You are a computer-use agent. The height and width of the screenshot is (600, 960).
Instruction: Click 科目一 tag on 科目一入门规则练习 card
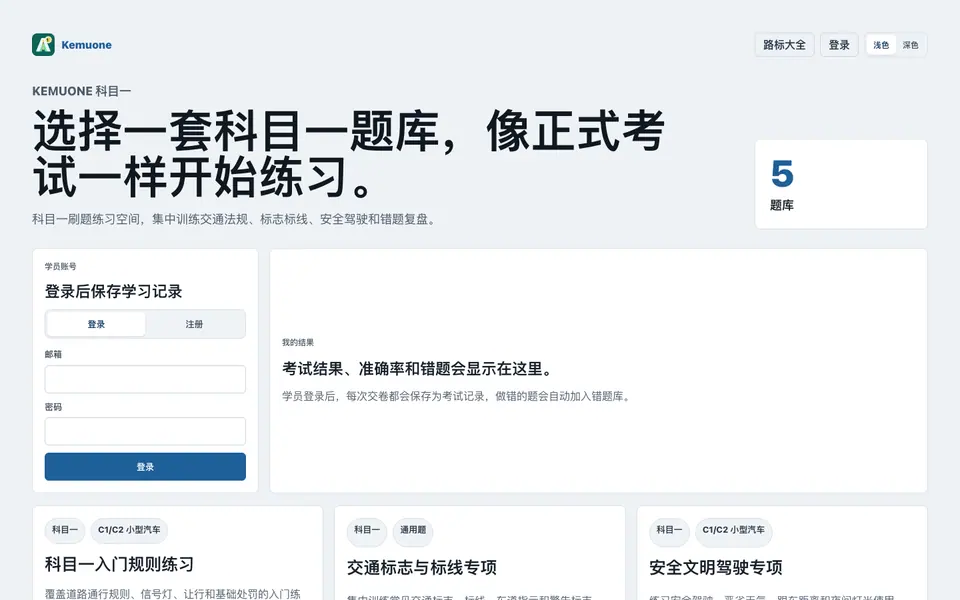pyautogui.click(x=65, y=530)
